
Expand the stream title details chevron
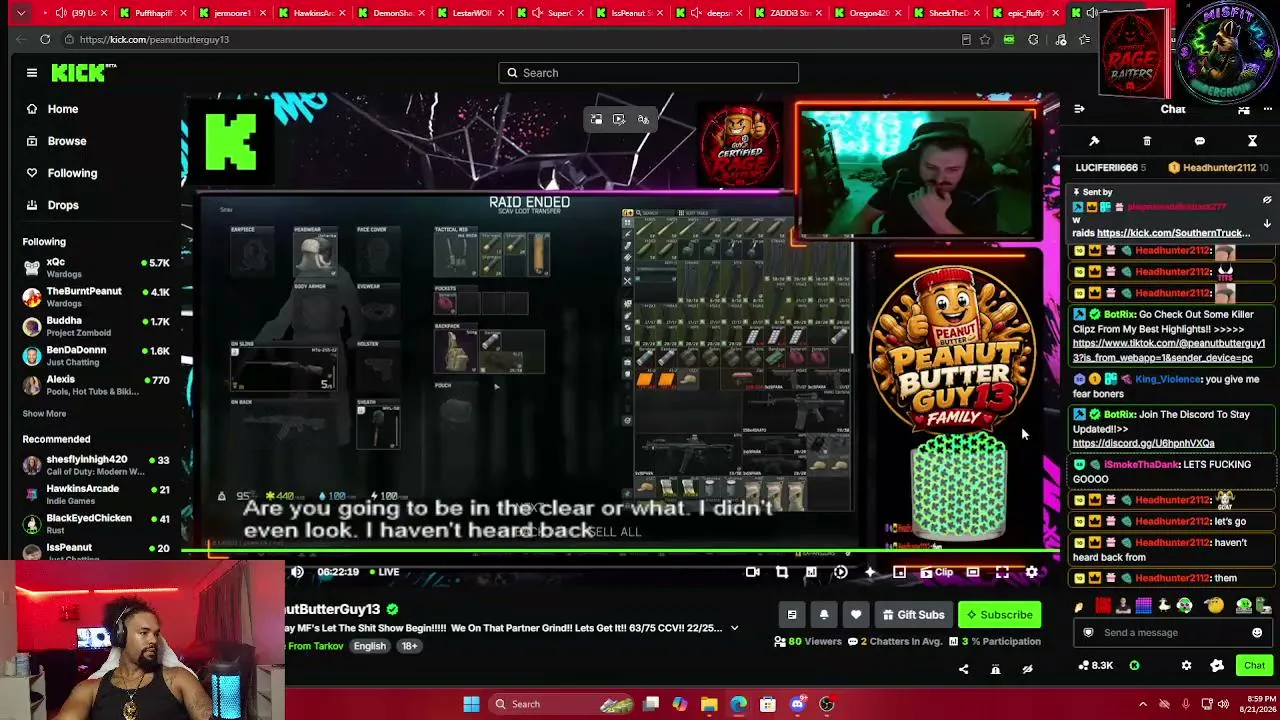coord(734,628)
